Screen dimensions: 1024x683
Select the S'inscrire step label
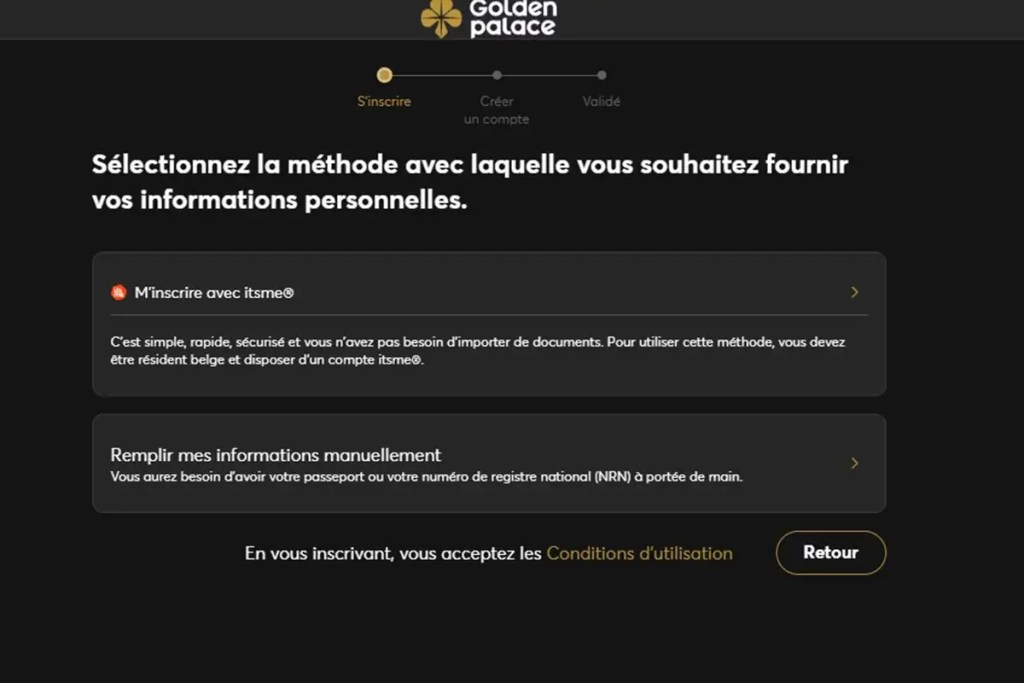click(x=384, y=101)
